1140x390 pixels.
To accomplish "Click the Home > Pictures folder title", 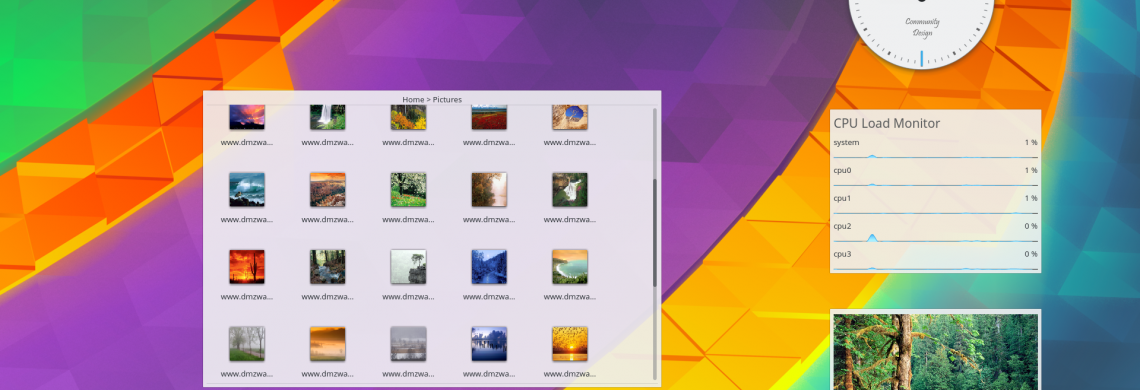I will coord(432,100).
